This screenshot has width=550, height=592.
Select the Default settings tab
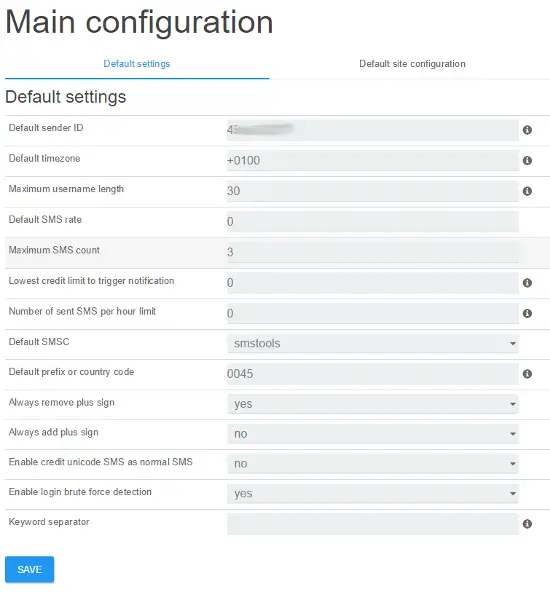click(x=137, y=64)
